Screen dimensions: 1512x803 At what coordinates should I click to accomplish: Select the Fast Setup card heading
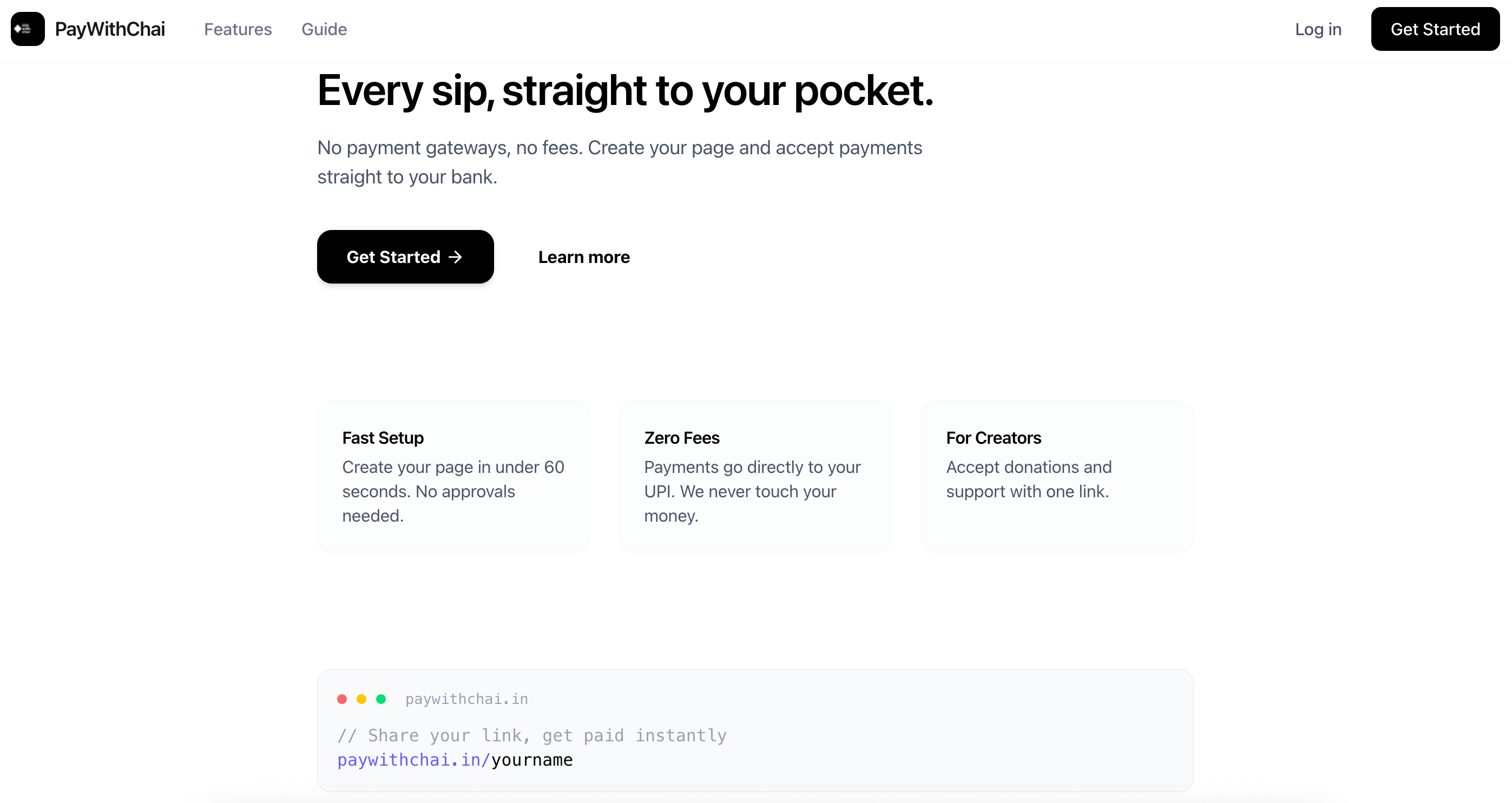(383, 438)
